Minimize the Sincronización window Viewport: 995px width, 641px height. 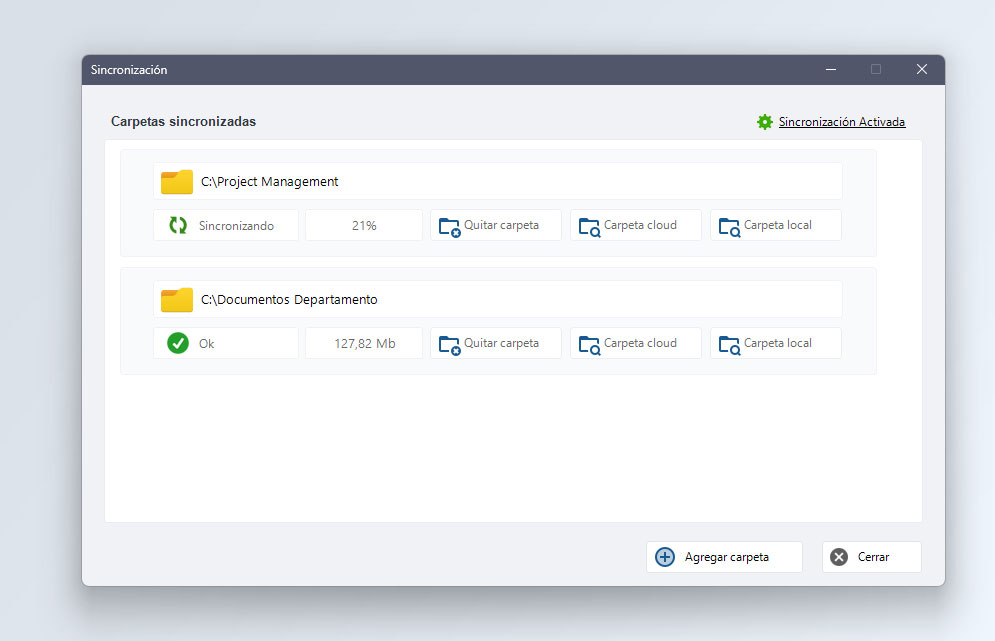pyautogui.click(x=831, y=69)
